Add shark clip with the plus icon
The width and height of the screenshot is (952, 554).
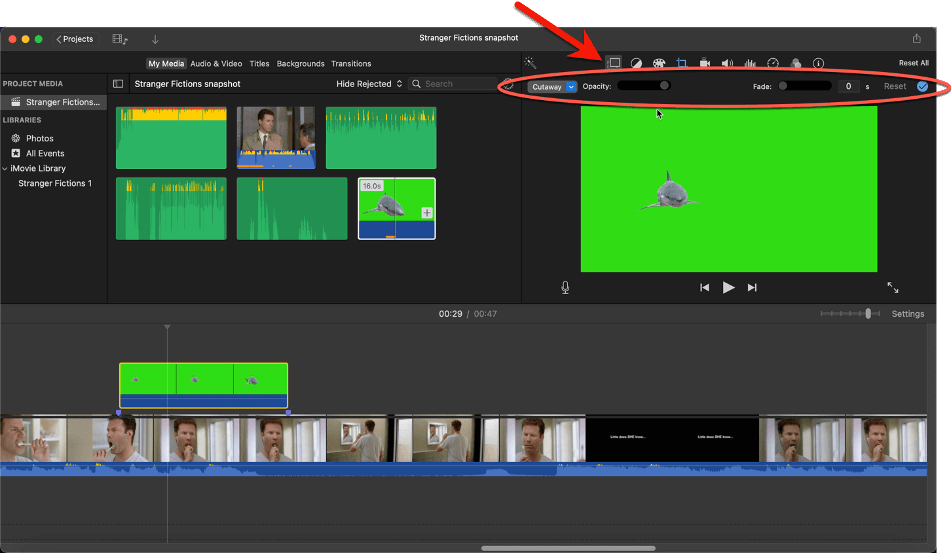427,213
